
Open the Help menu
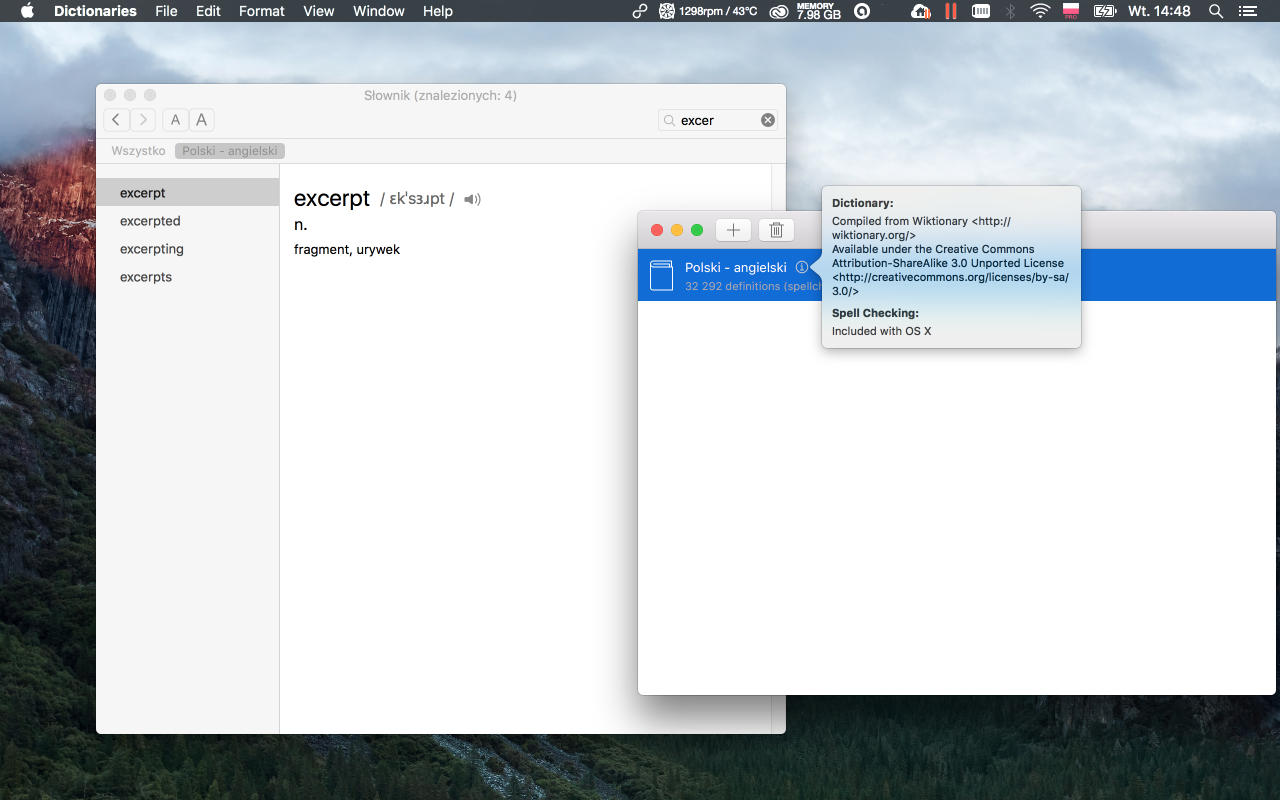[x=438, y=11]
